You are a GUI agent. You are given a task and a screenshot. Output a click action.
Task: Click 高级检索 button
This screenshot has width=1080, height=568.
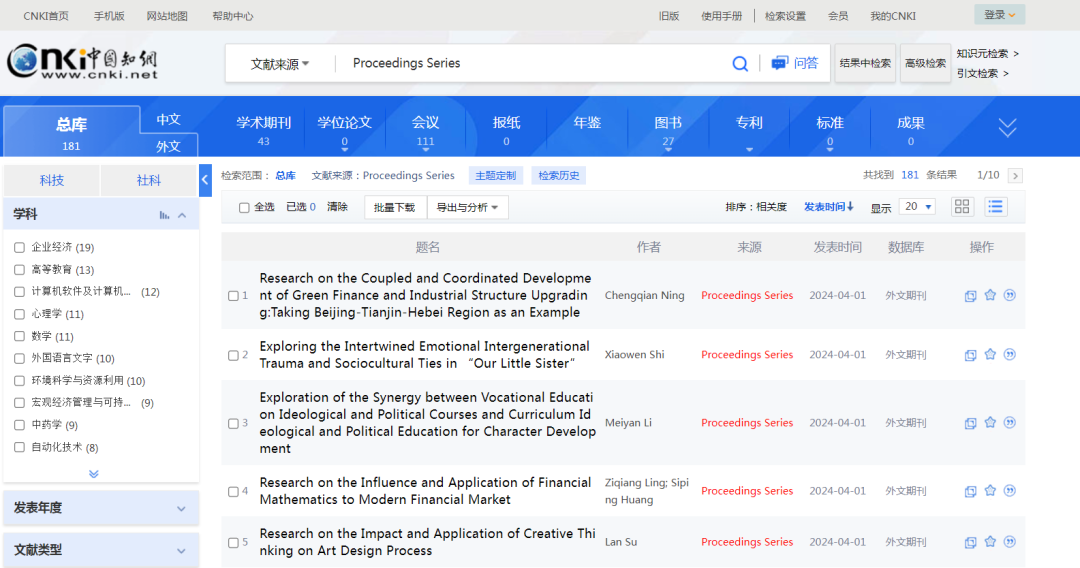[925, 63]
